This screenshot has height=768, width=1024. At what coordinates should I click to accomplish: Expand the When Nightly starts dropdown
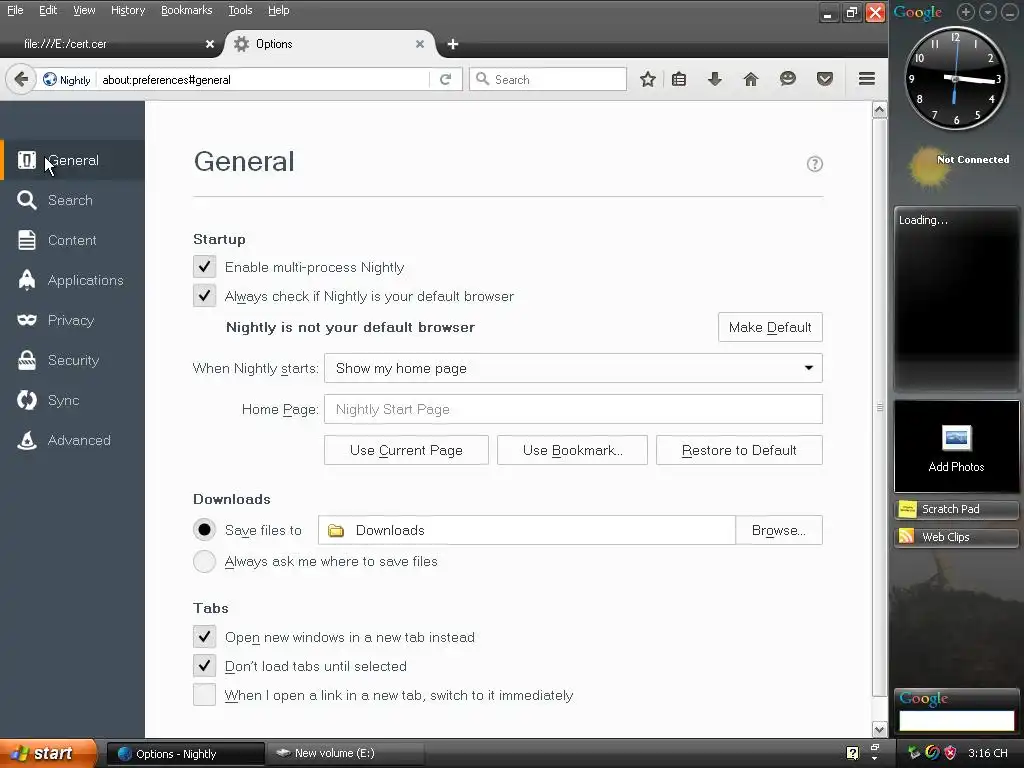point(573,368)
